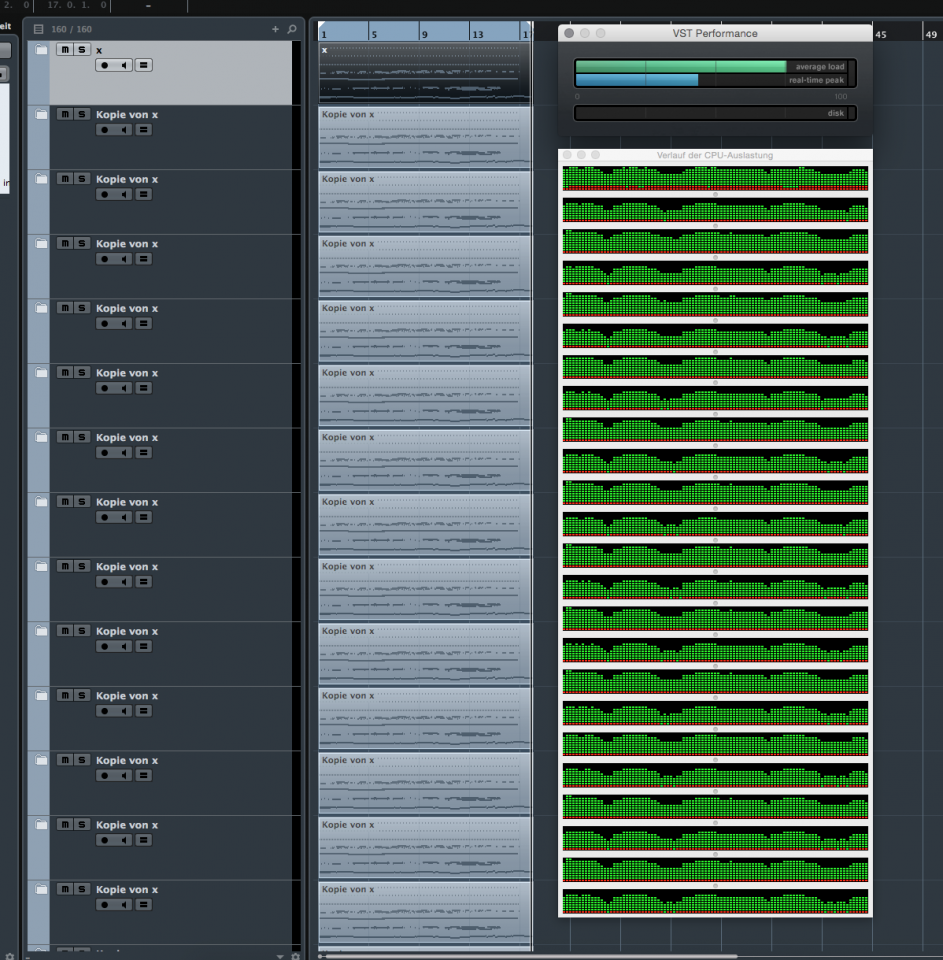Screen dimensions: 943x960
Task: Open the gear settings at bottom-left corner
Action: [x=10, y=956]
